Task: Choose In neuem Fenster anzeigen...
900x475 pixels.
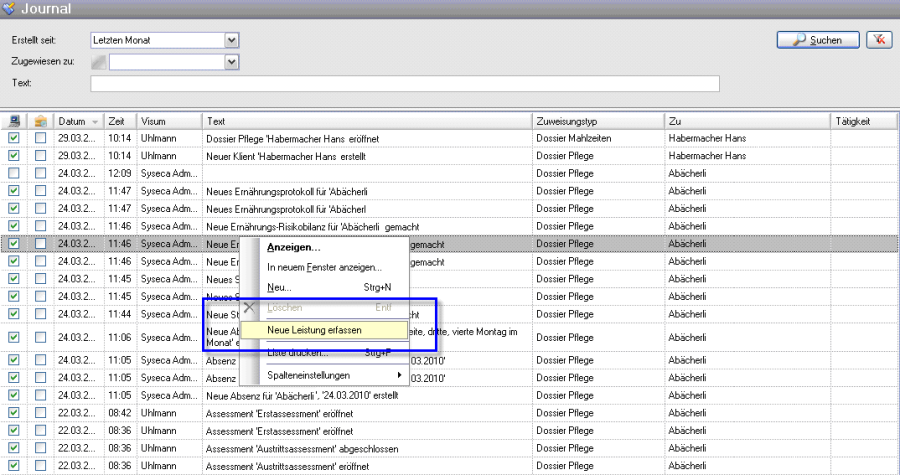Action: [324, 267]
